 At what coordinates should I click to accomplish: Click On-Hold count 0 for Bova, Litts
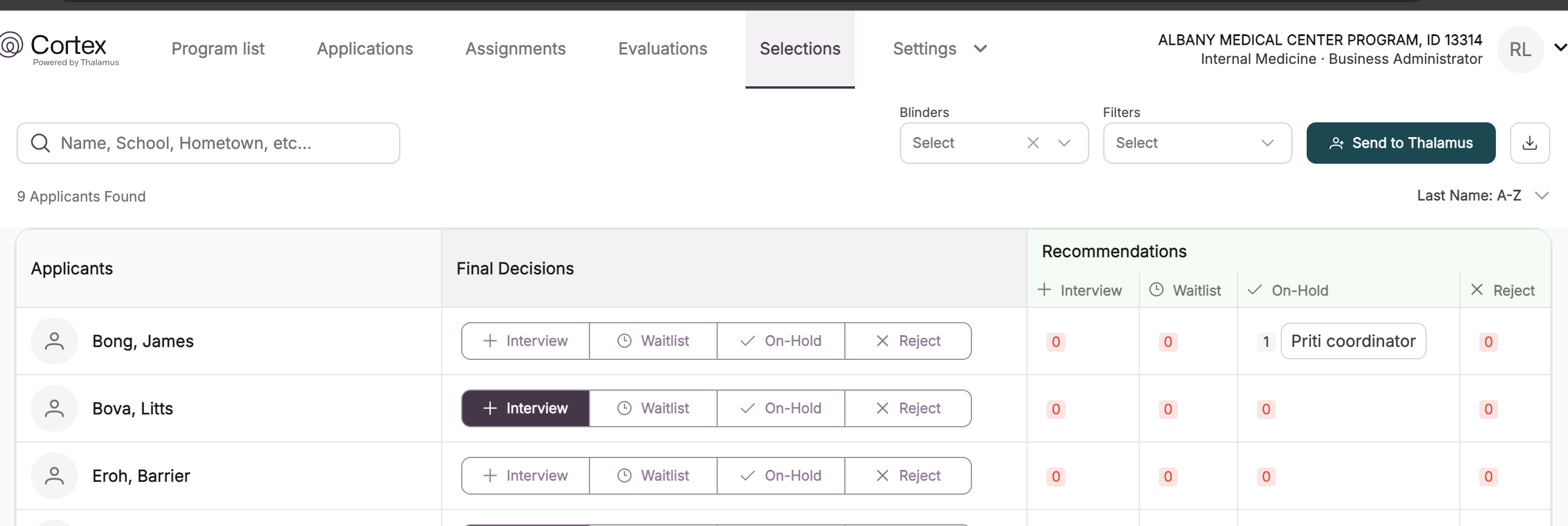click(x=1266, y=409)
